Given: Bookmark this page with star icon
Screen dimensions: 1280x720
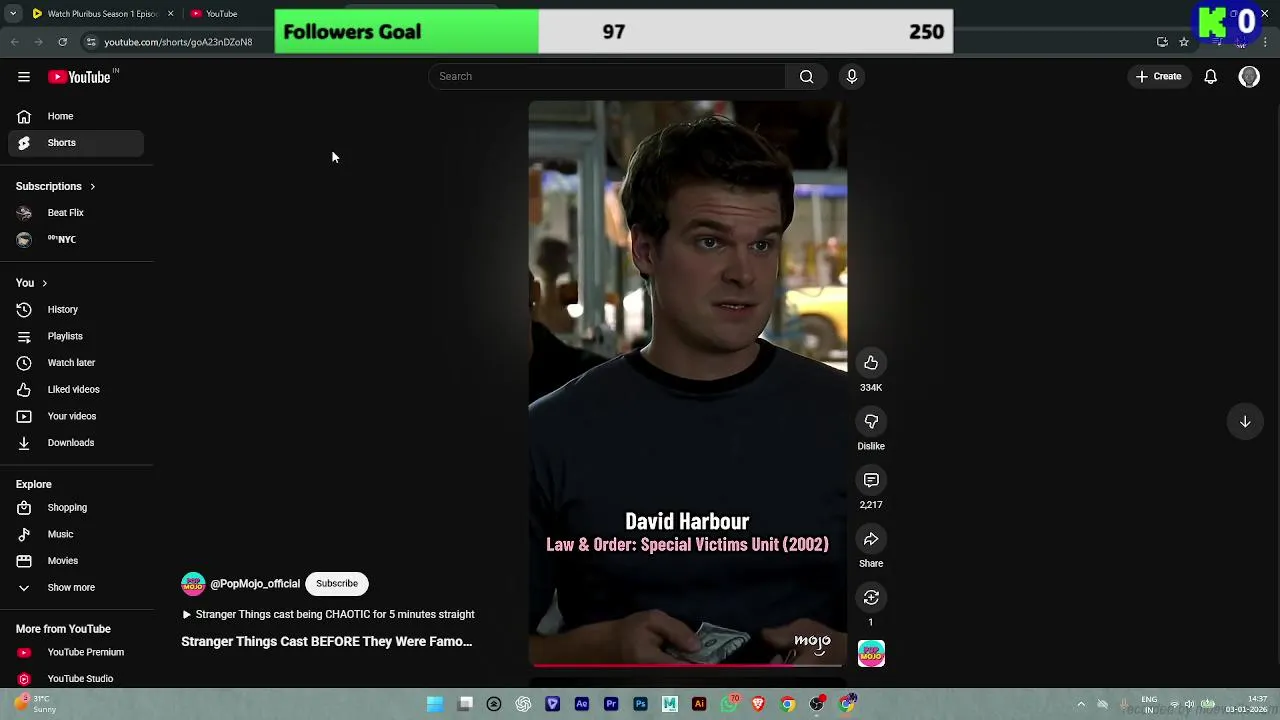Looking at the screenshot, I should point(1184,42).
